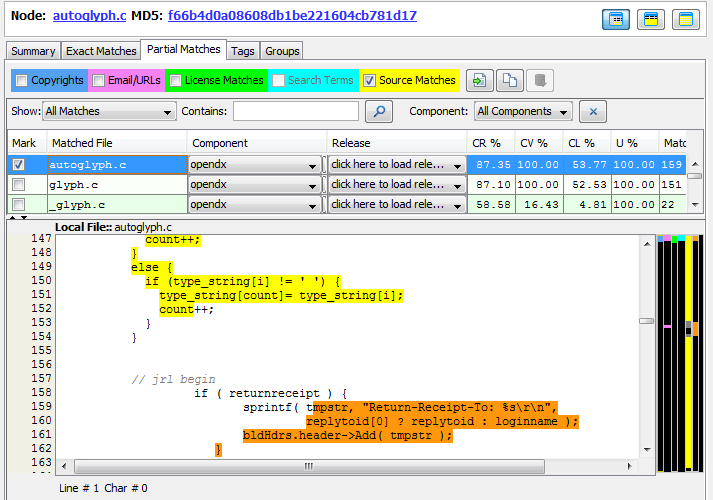Click inside the Contains text field

pos(296,111)
